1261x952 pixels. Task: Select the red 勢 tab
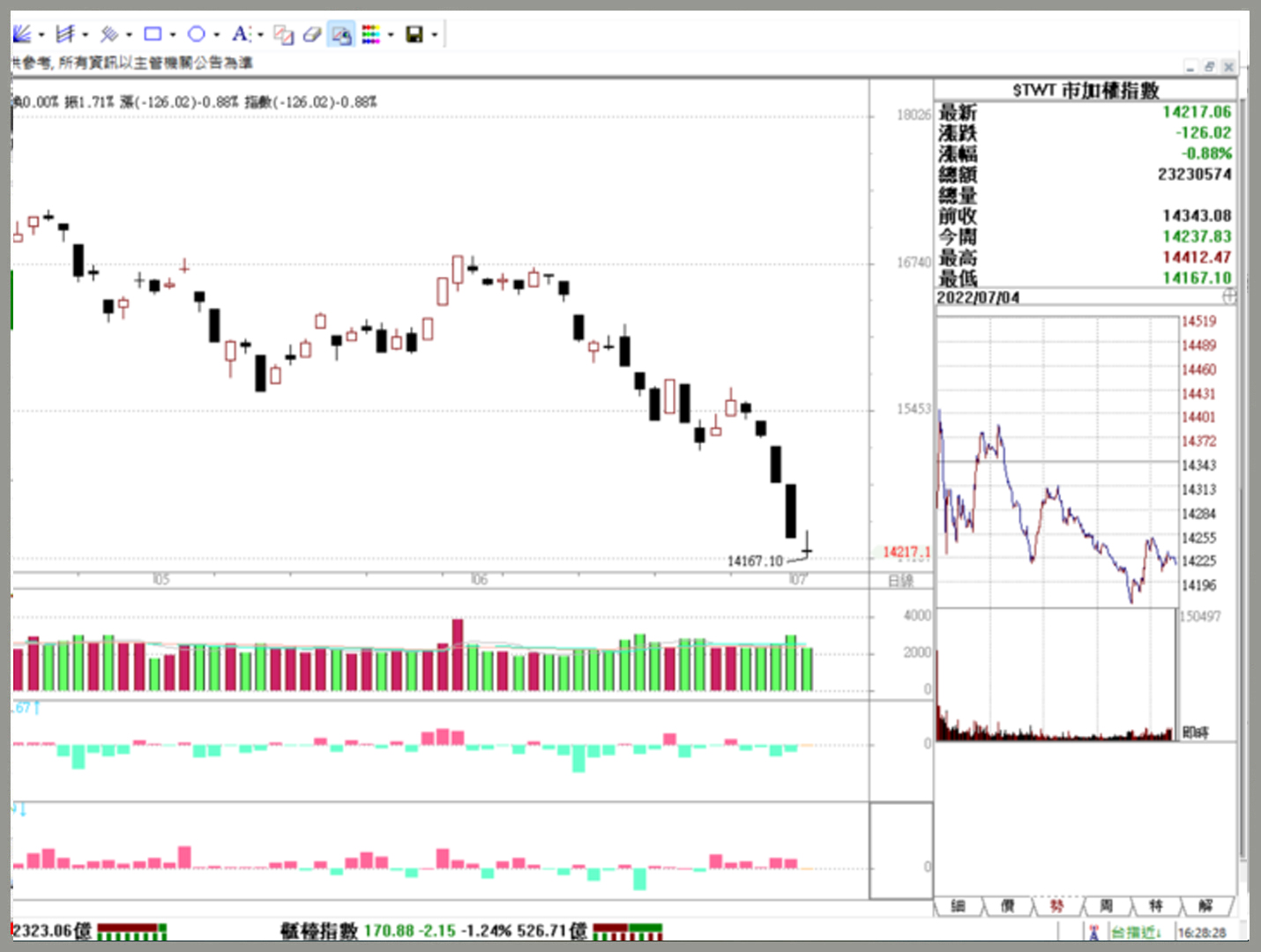1057,906
